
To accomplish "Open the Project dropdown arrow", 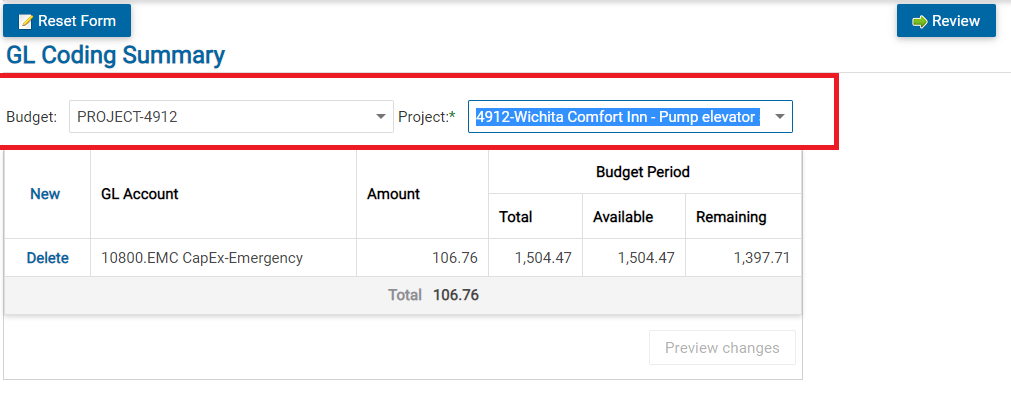I will click(x=780, y=117).
